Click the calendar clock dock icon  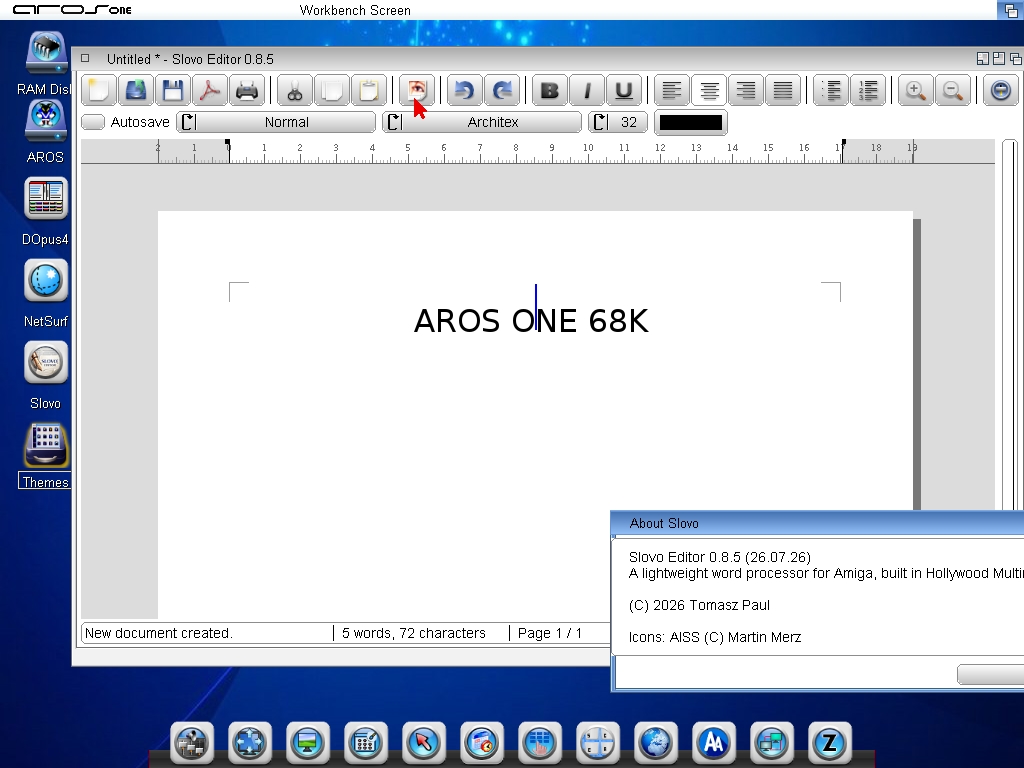click(482, 743)
